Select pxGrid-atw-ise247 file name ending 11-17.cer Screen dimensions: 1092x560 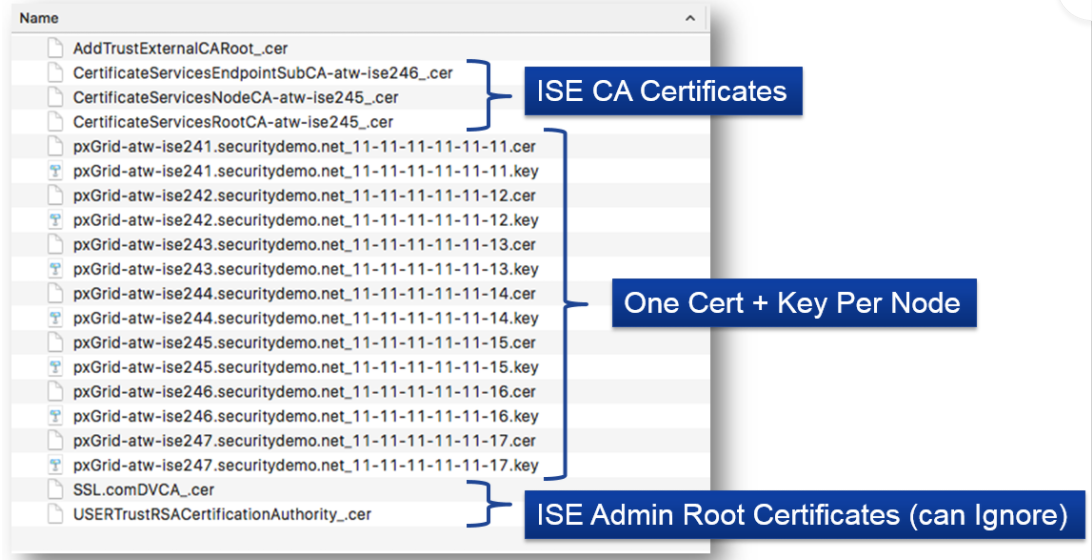coord(304,441)
